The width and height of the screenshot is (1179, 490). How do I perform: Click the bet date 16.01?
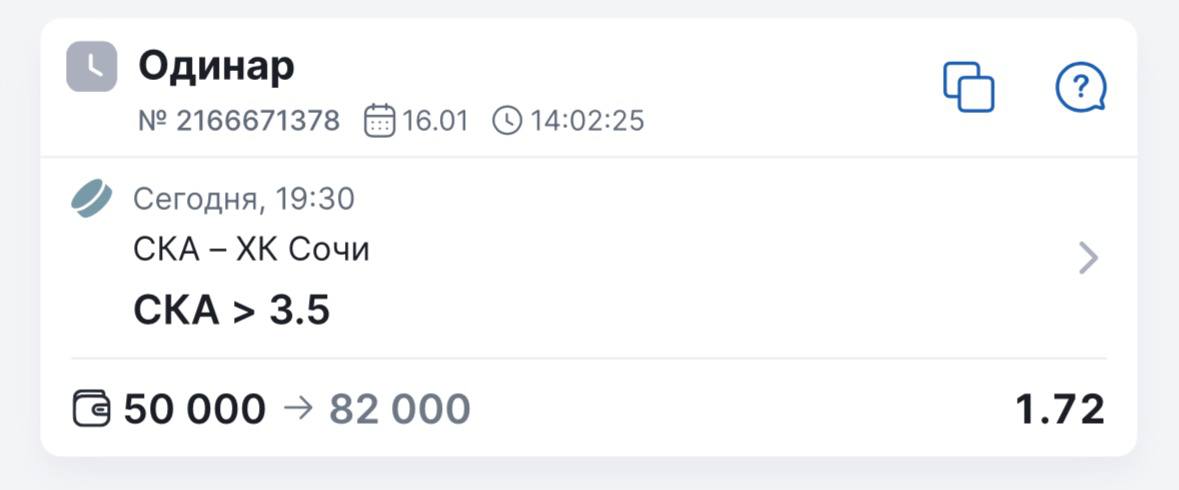pos(435,121)
